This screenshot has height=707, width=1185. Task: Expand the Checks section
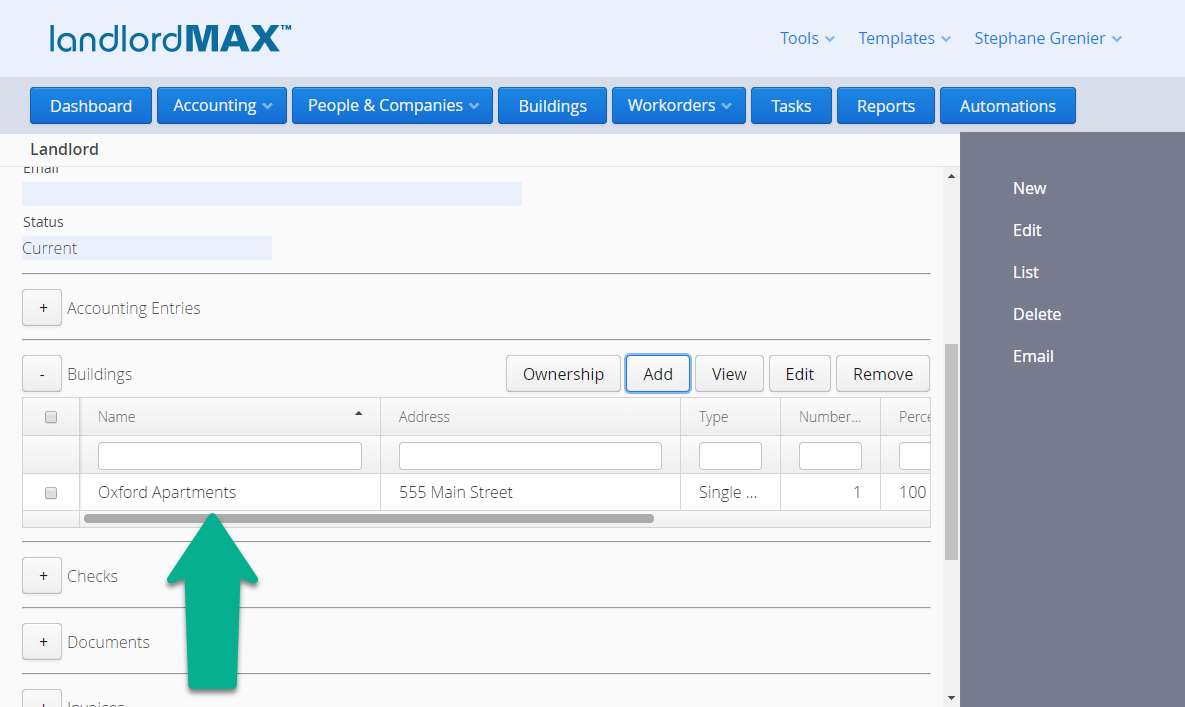pyautogui.click(x=42, y=576)
